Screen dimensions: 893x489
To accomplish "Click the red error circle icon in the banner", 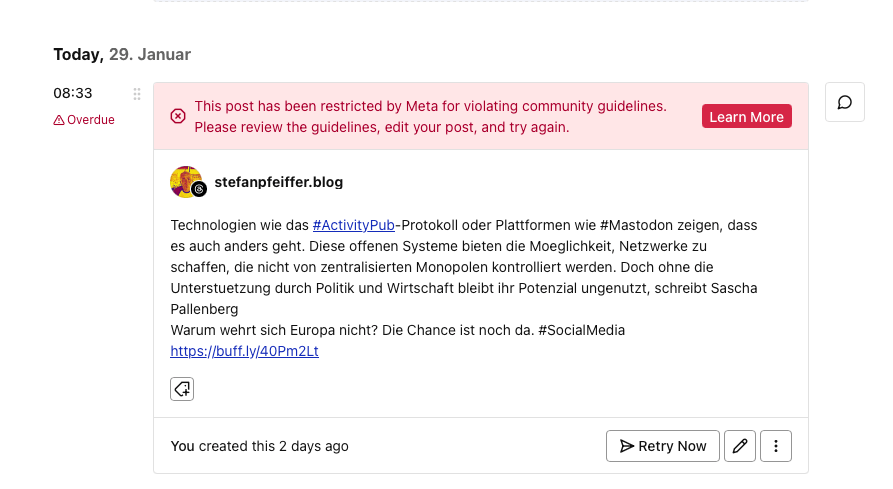I will (178, 116).
